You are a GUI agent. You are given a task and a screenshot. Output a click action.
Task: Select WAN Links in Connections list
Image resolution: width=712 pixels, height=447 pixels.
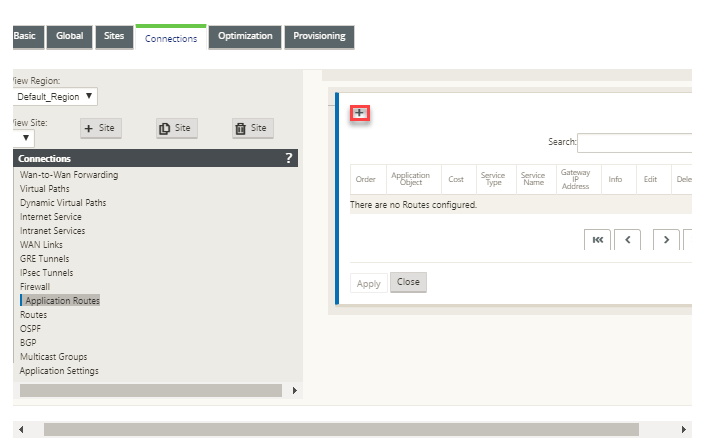pyautogui.click(x=41, y=245)
